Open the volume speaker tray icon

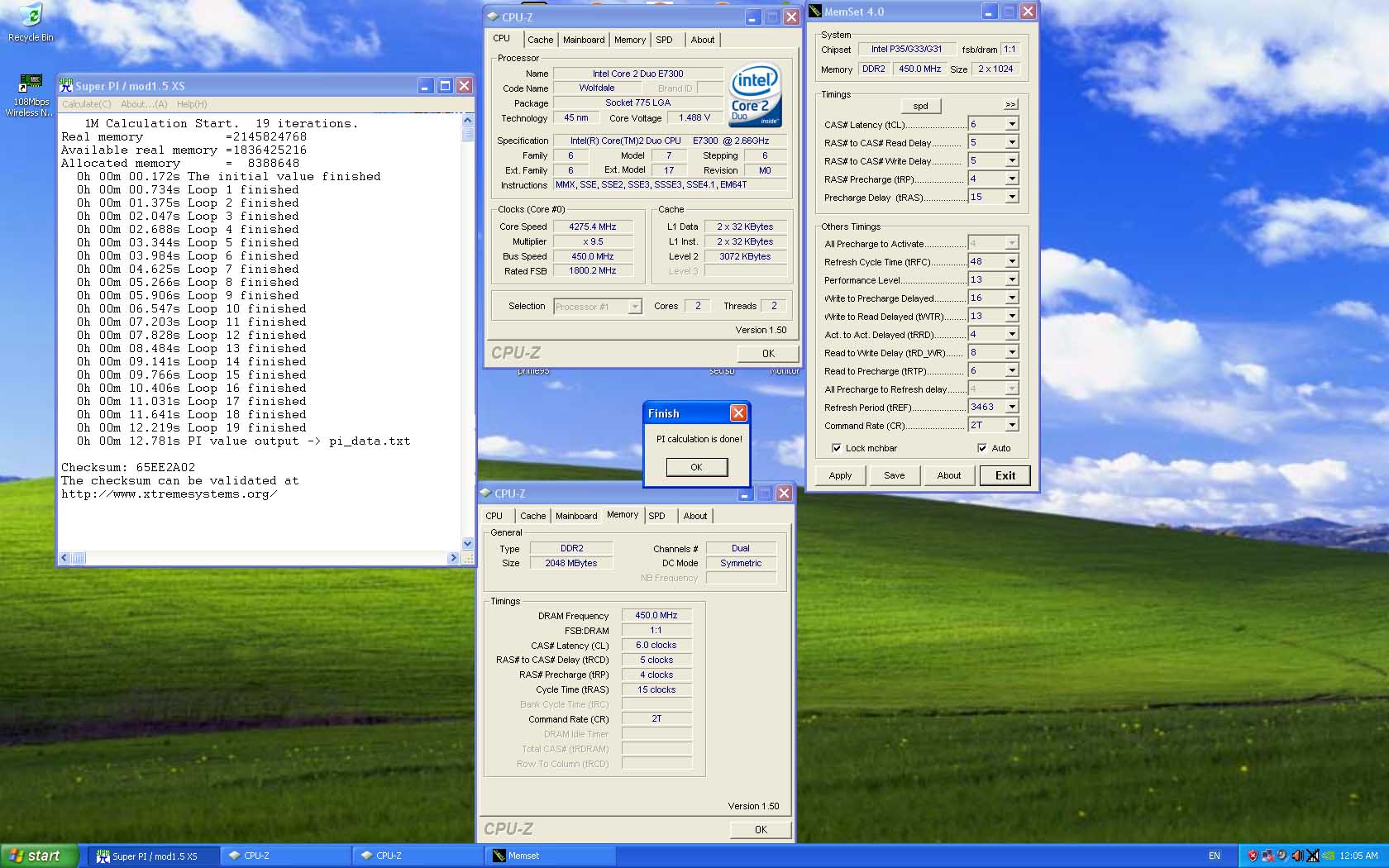click(x=1297, y=856)
